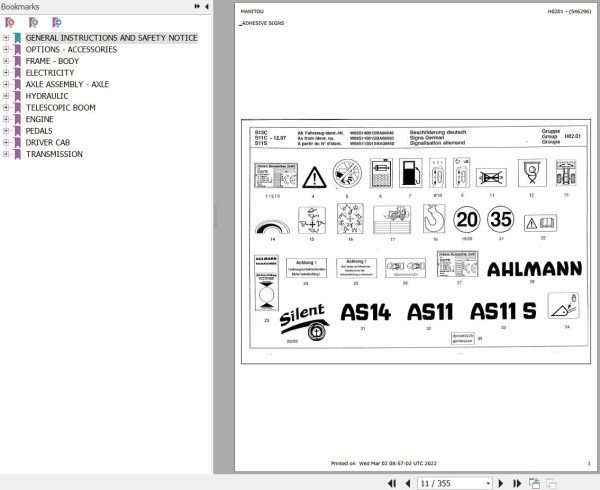The width and height of the screenshot is (600, 490).
Task: Jump to the last page
Action: tap(517, 483)
